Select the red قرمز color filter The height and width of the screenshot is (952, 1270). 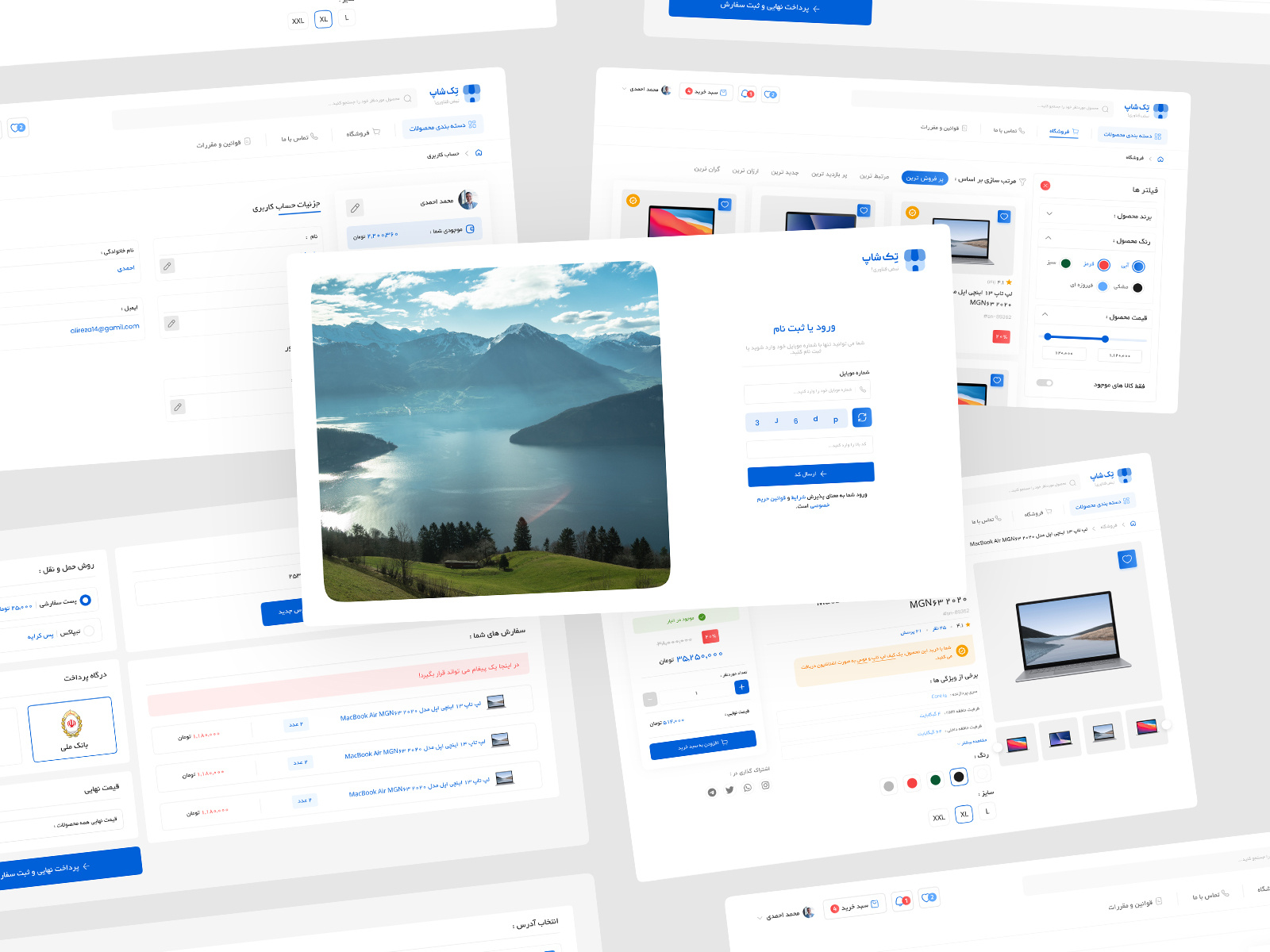1103,265
